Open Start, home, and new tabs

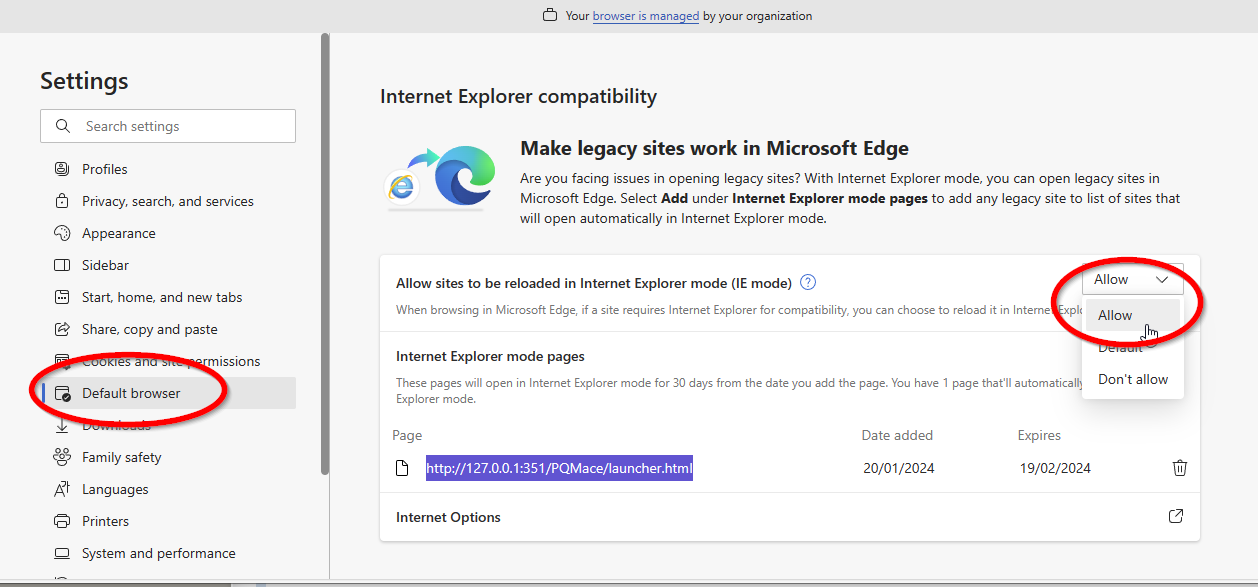(x=169, y=297)
